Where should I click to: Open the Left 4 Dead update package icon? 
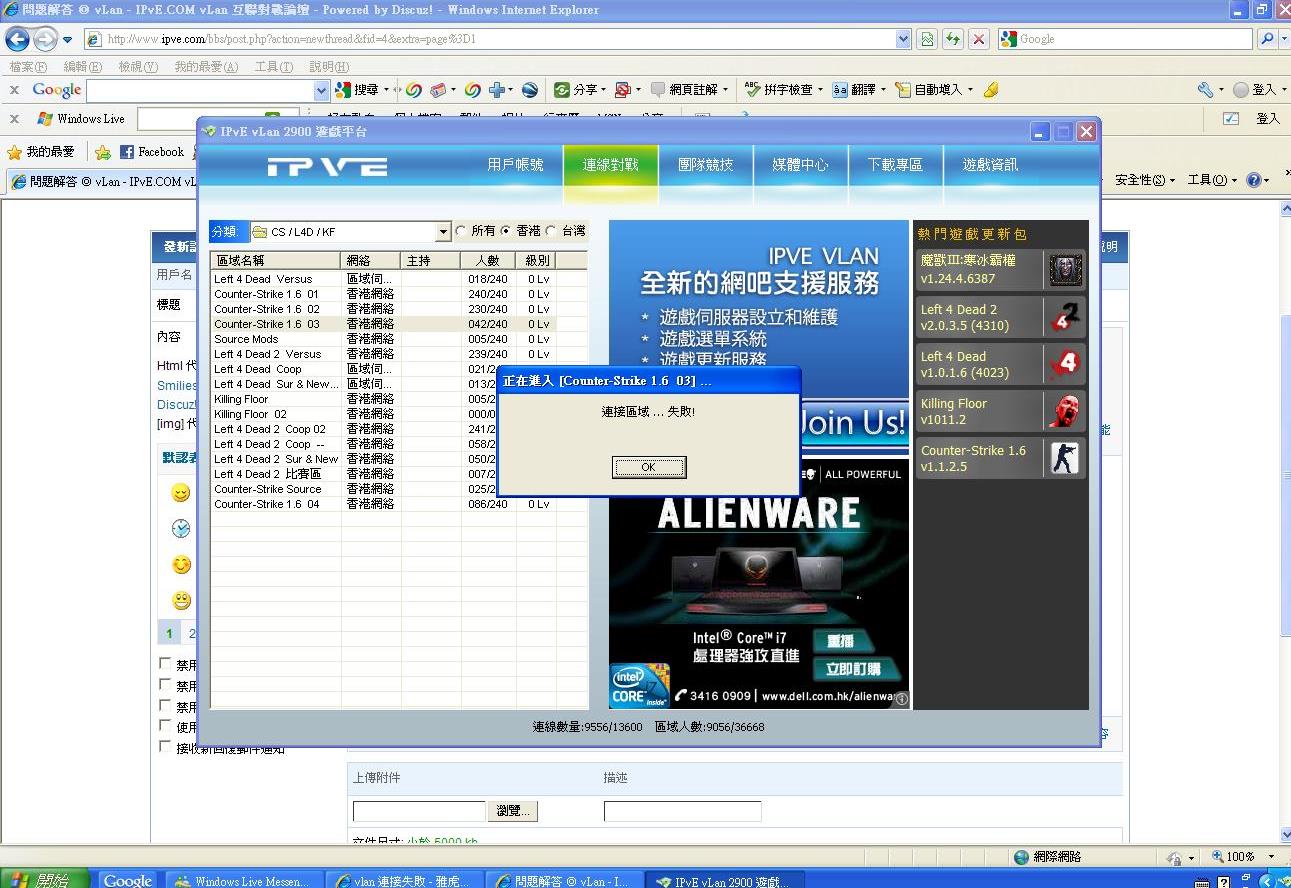(x=1065, y=364)
